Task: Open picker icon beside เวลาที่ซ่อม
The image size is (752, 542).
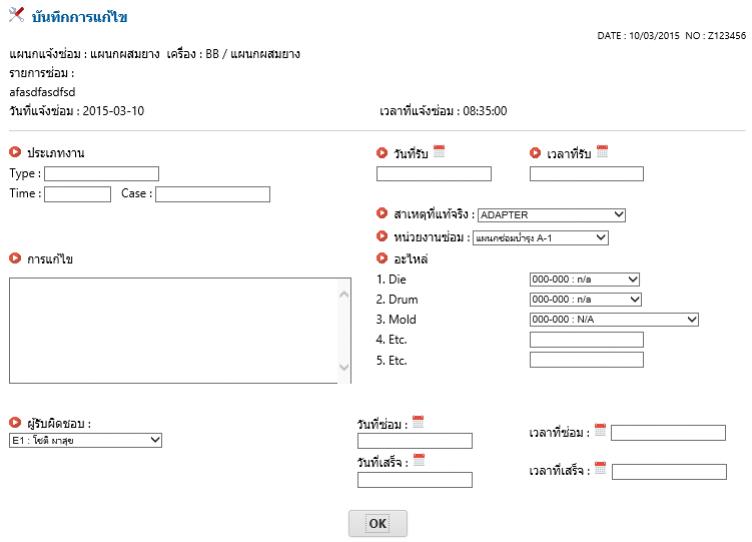Action: (x=600, y=430)
